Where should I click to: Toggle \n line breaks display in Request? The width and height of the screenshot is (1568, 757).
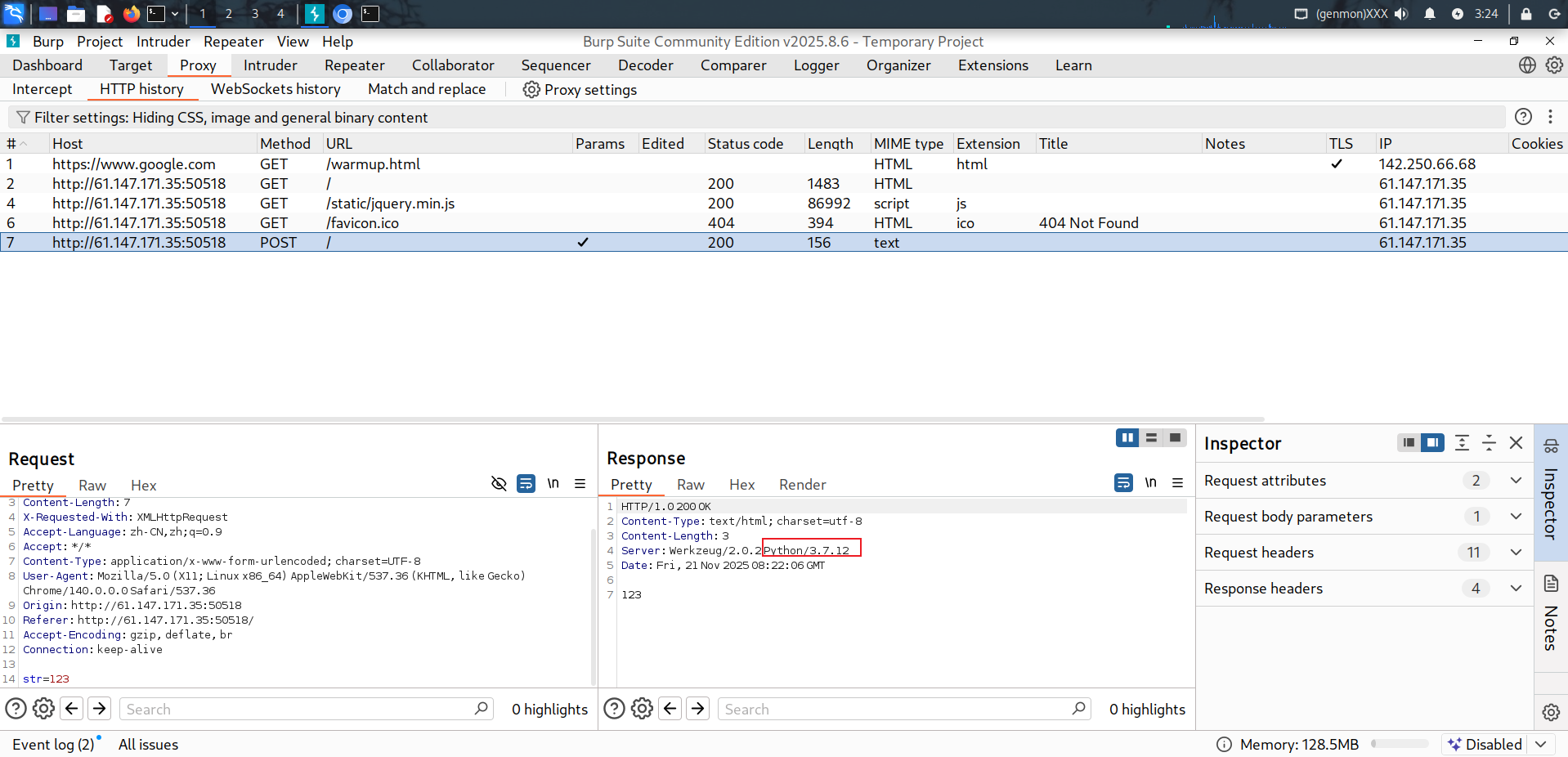coord(553,483)
